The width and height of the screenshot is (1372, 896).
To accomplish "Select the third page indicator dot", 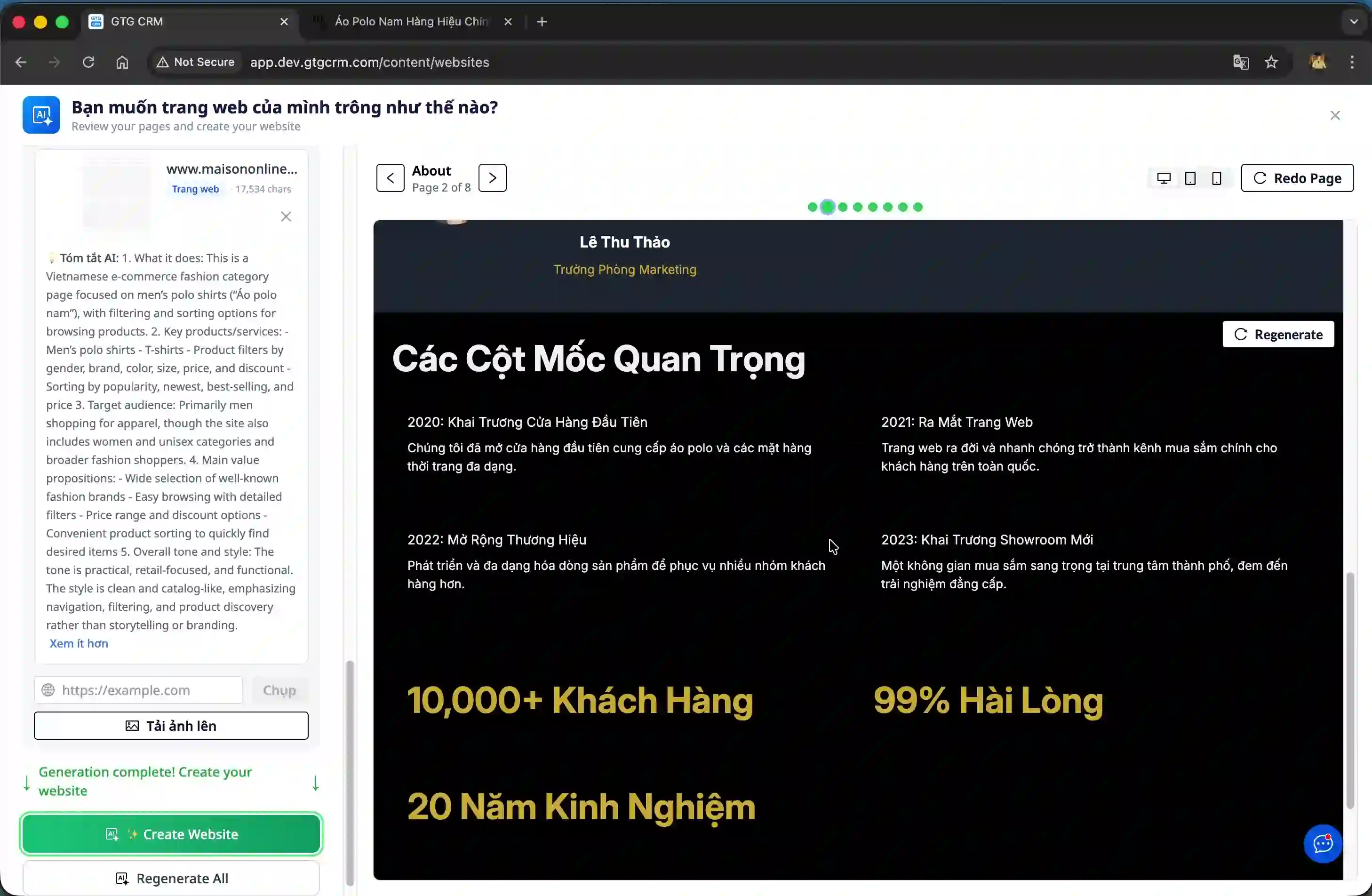I will (843, 207).
